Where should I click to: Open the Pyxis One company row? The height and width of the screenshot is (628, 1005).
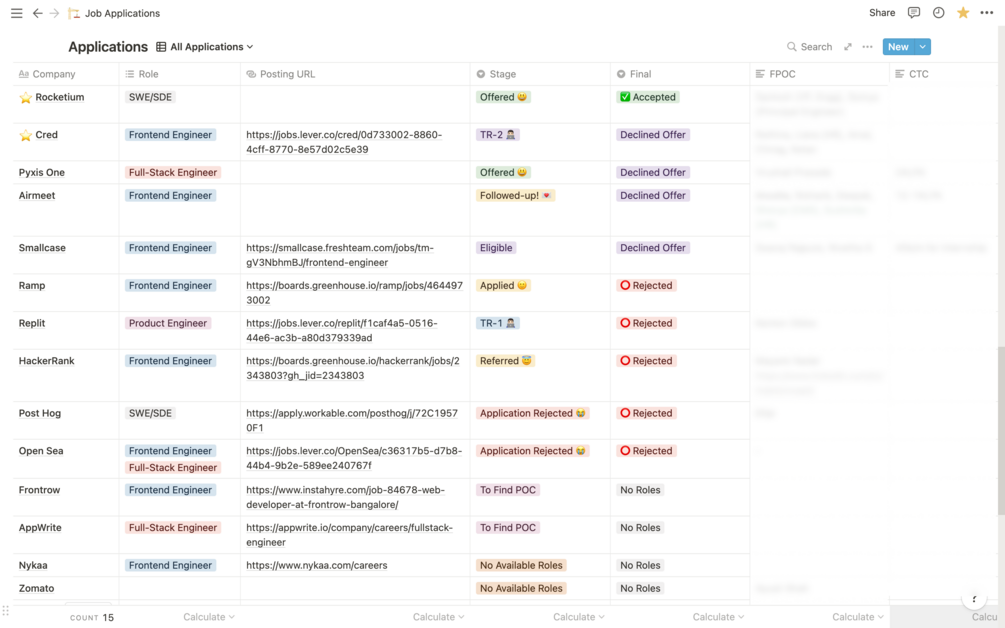point(42,172)
